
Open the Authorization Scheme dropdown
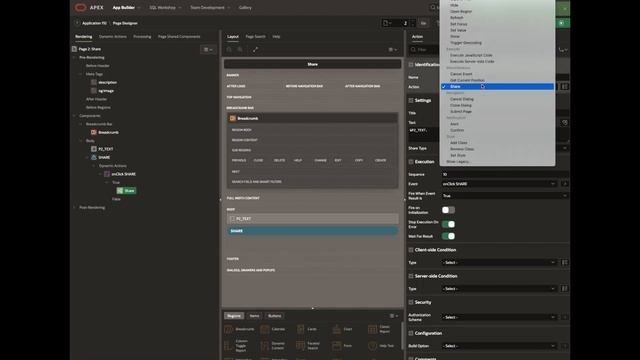coord(499,317)
